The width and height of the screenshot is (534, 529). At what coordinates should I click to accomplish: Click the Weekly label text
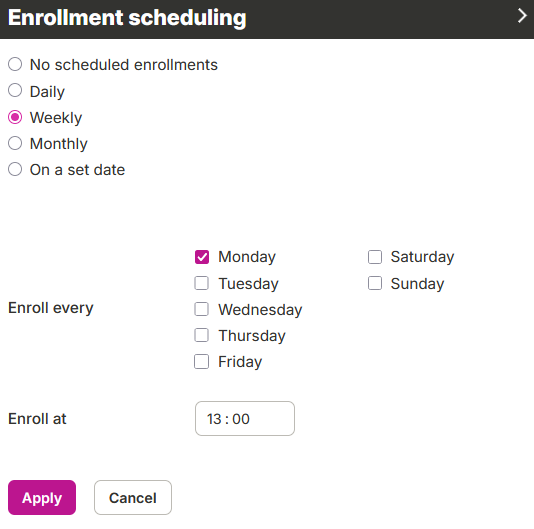pos(56,118)
